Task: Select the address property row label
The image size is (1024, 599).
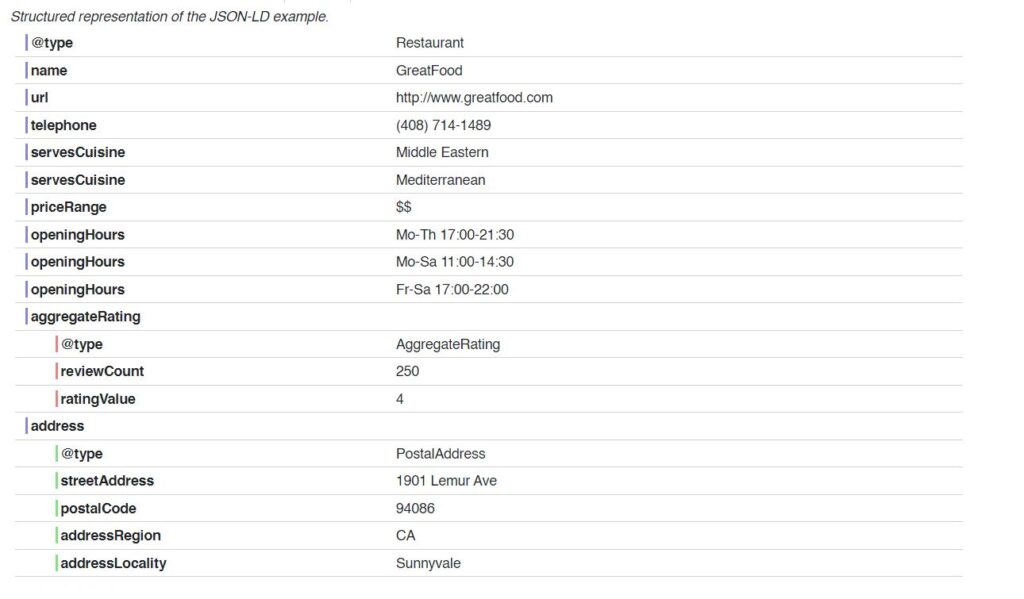Action: coord(57,426)
